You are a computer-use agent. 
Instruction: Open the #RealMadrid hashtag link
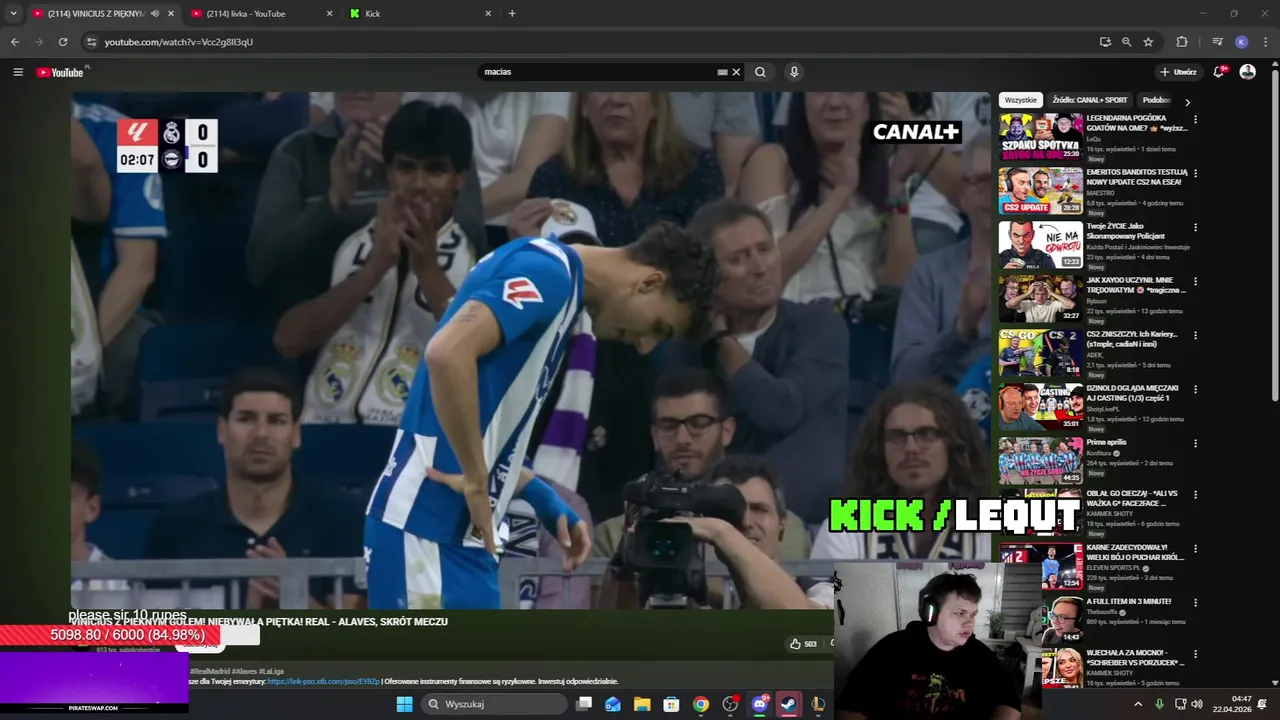[209, 670]
